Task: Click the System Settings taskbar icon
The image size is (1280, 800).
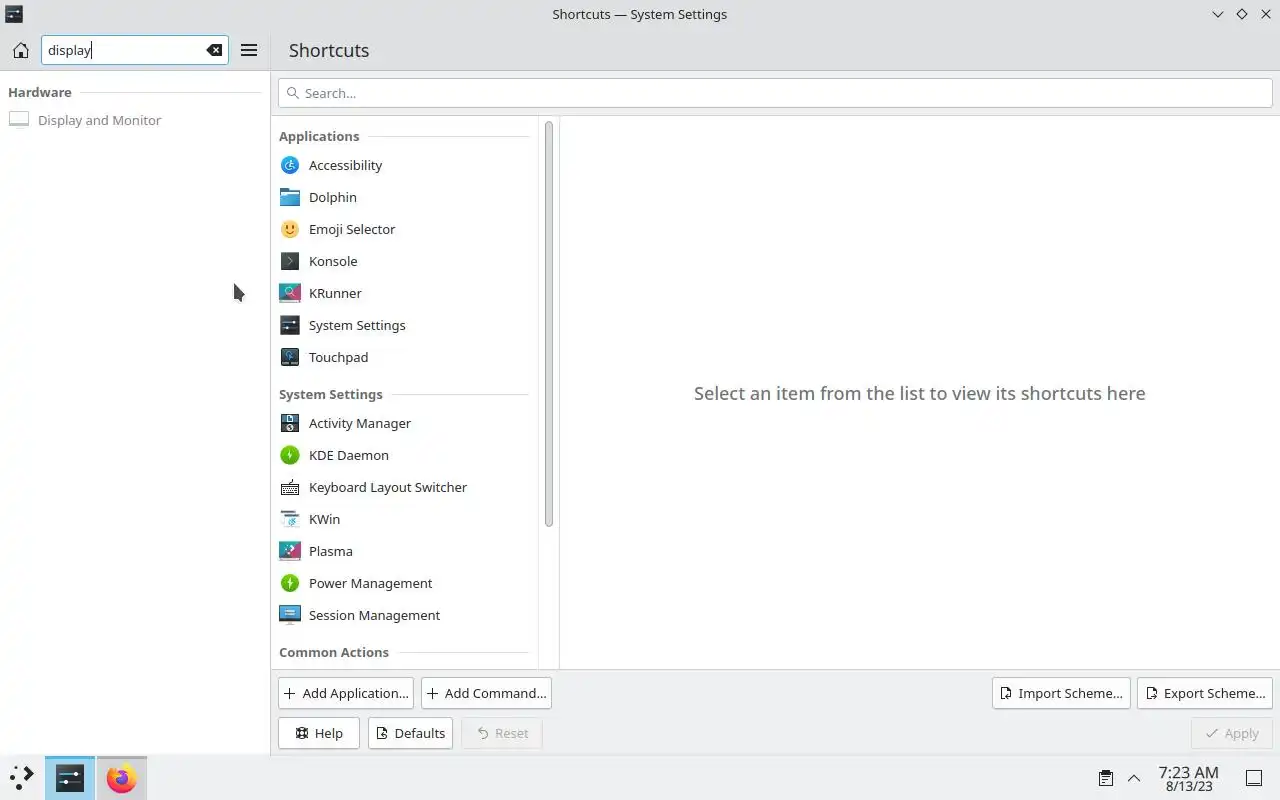Action: pos(70,778)
